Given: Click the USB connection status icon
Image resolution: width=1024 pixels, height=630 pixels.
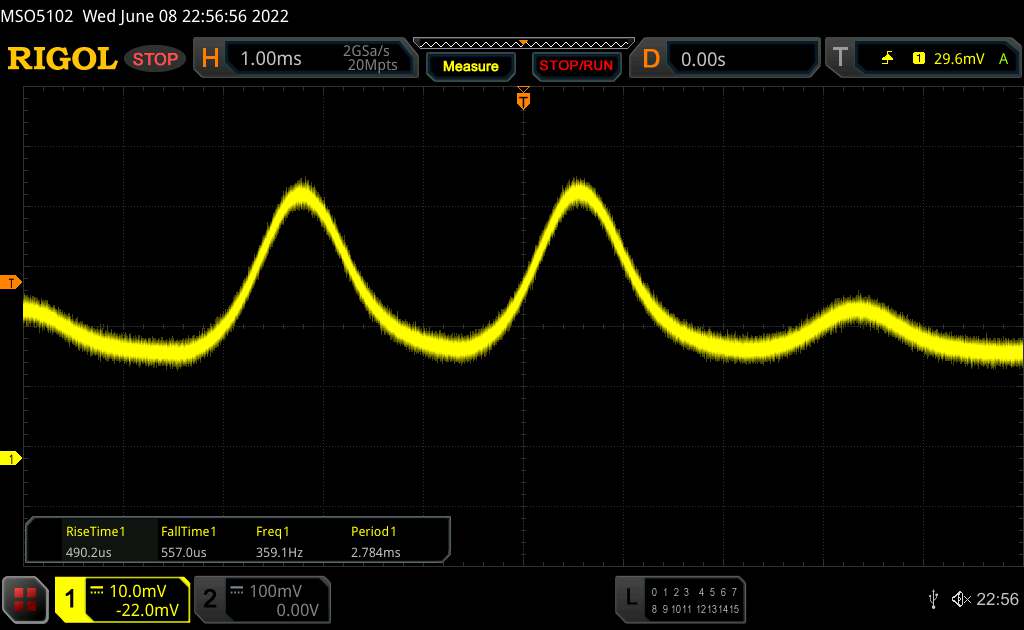Looking at the screenshot, I should (x=933, y=598).
